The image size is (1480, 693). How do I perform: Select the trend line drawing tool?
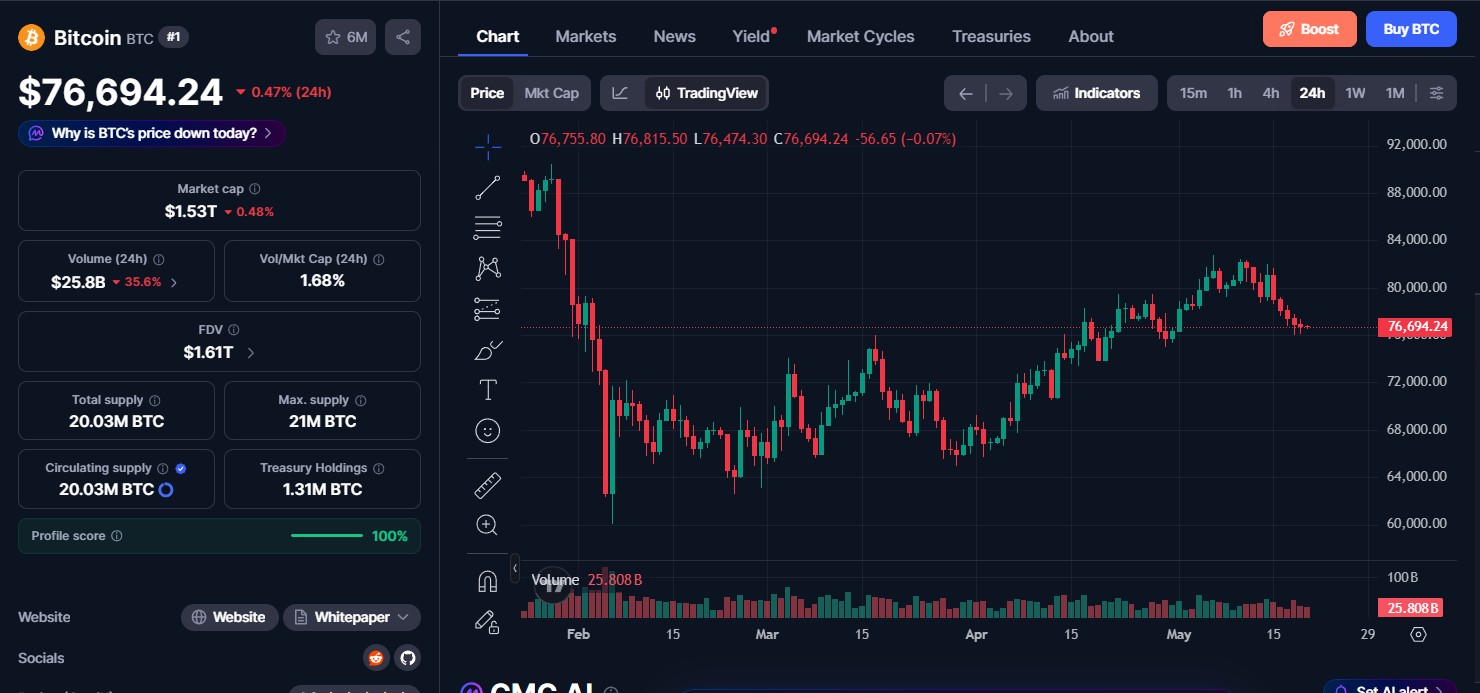pos(488,187)
